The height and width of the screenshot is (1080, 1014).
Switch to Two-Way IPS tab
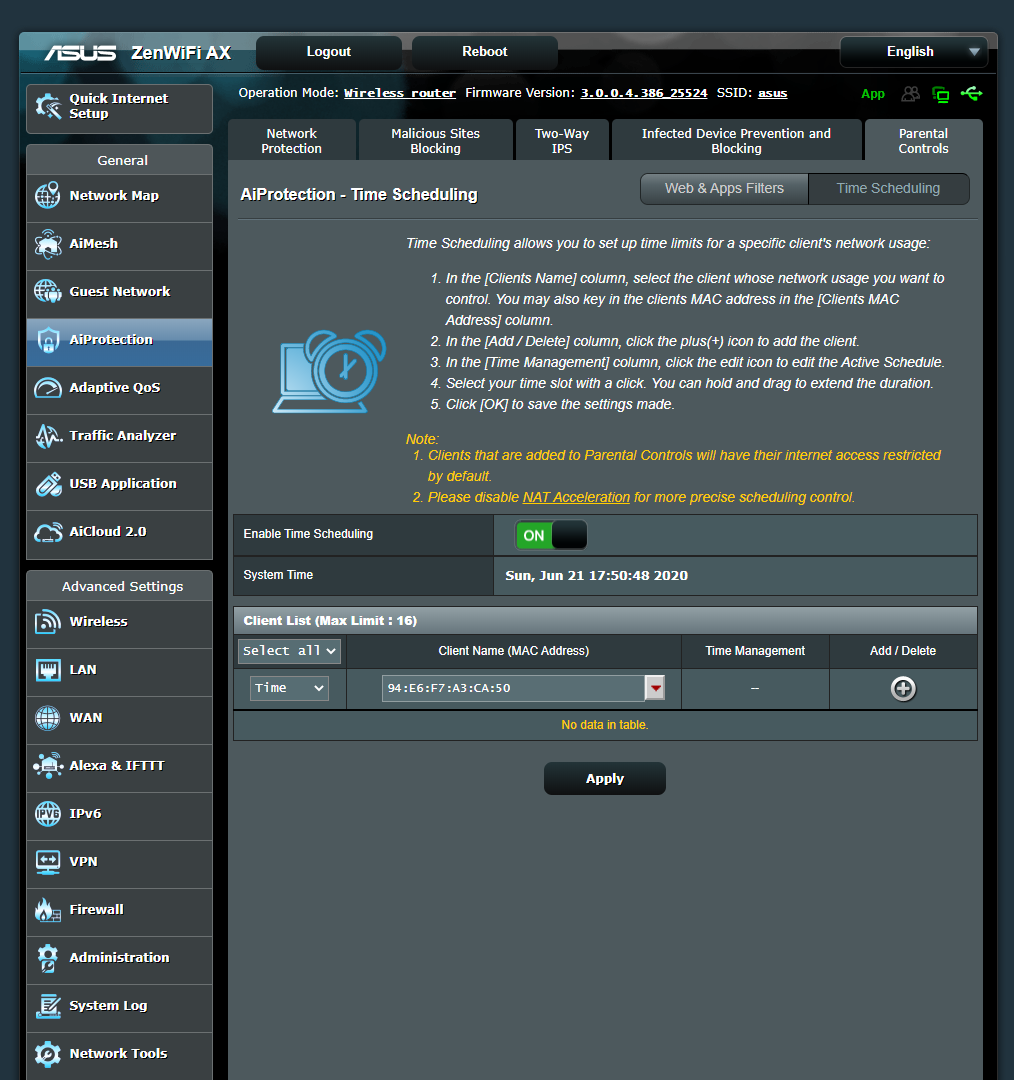pos(562,141)
